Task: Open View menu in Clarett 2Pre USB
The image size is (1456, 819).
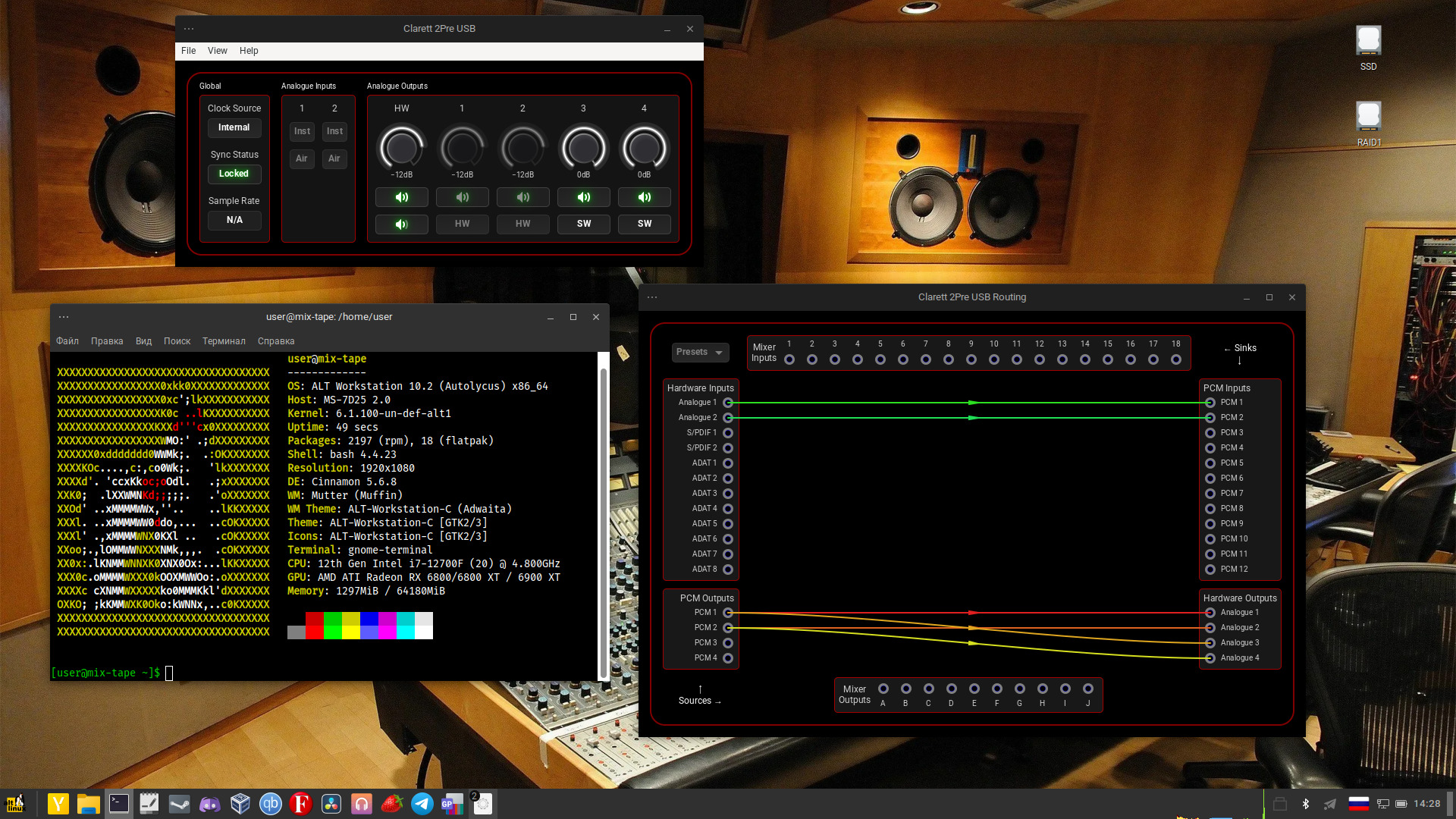Action: (x=218, y=51)
